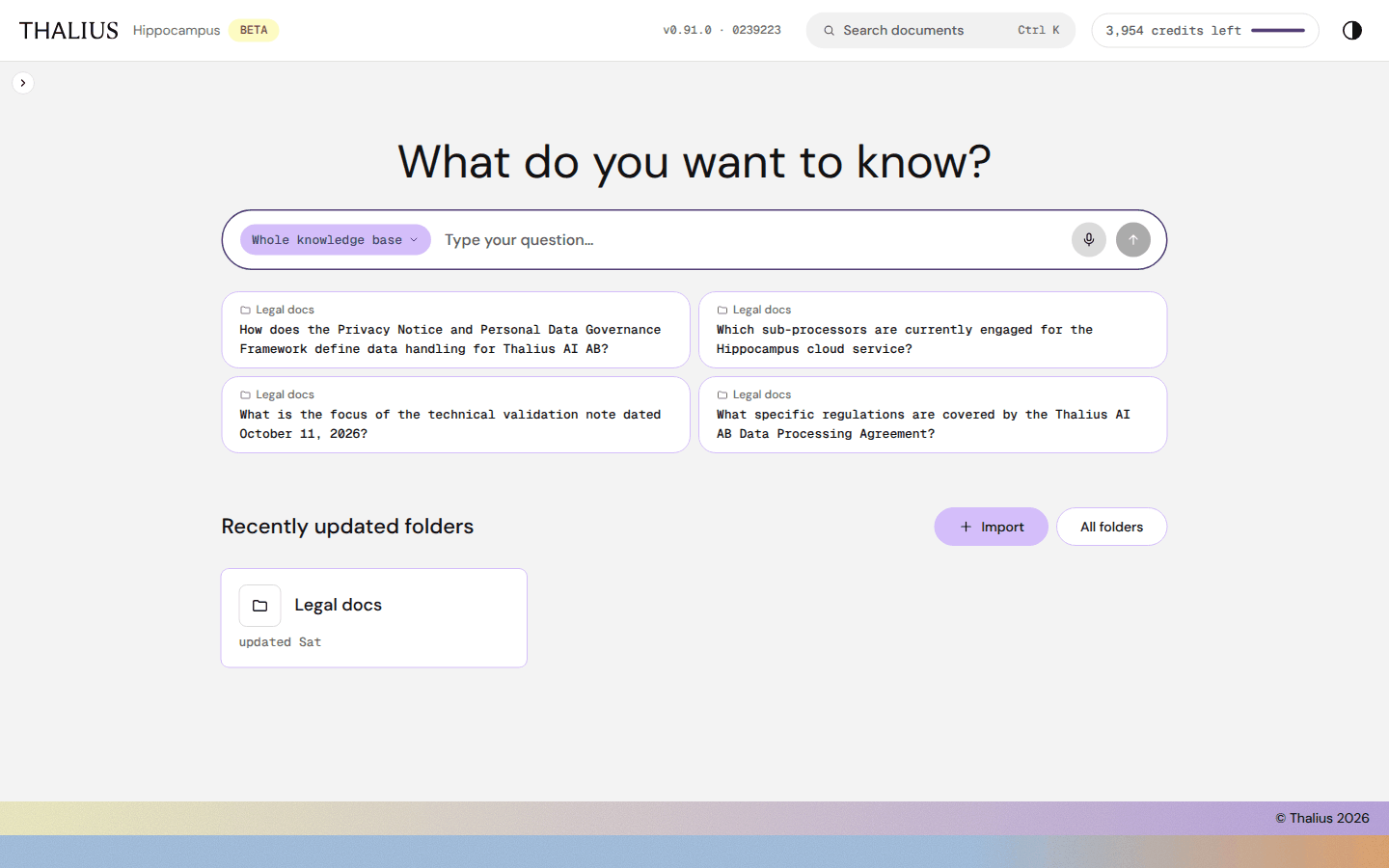The image size is (1389, 868).
Task: Click the Import button
Action: click(x=991, y=527)
